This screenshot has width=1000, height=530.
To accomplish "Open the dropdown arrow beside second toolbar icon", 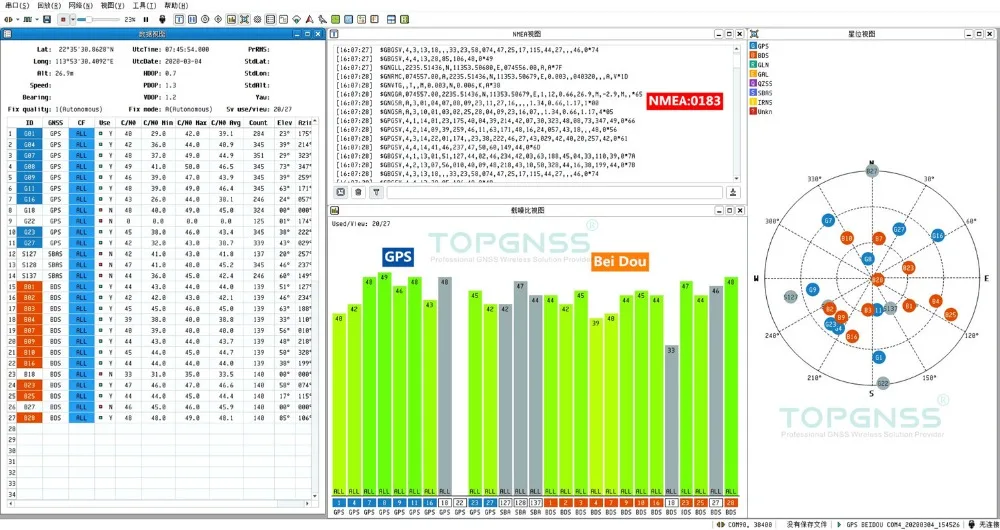I will point(38,20).
